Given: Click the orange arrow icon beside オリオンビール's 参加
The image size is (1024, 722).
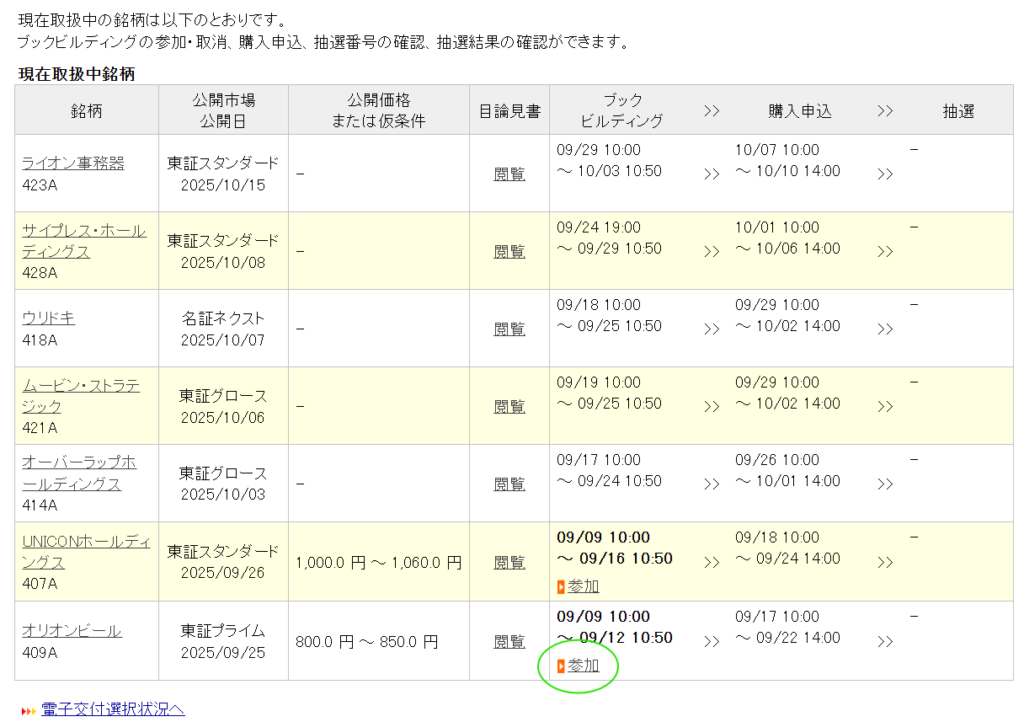Looking at the screenshot, I should [561, 666].
